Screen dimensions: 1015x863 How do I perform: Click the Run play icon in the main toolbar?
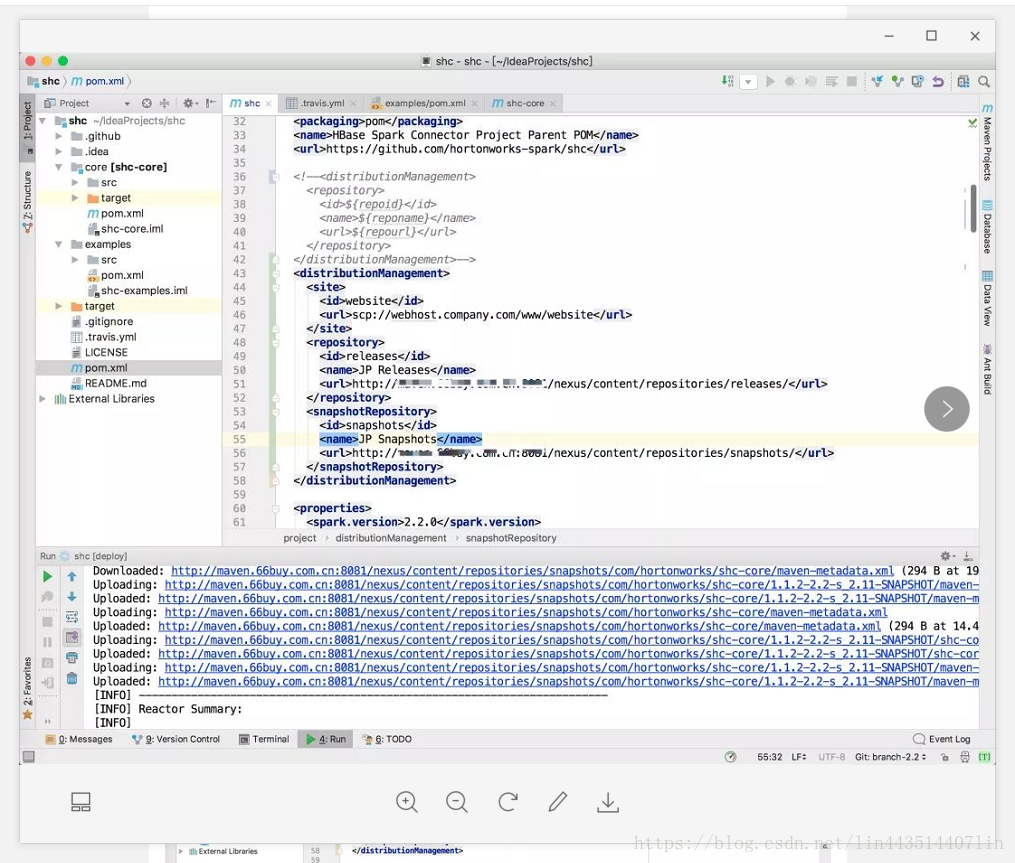click(770, 81)
